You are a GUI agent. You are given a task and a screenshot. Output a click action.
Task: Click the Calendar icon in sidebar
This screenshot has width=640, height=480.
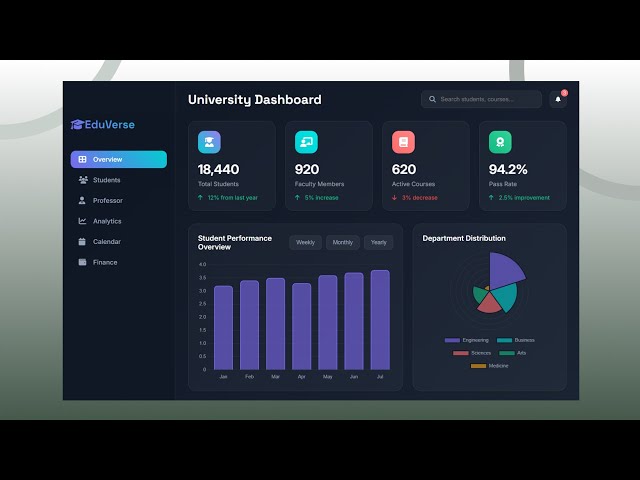click(x=82, y=242)
